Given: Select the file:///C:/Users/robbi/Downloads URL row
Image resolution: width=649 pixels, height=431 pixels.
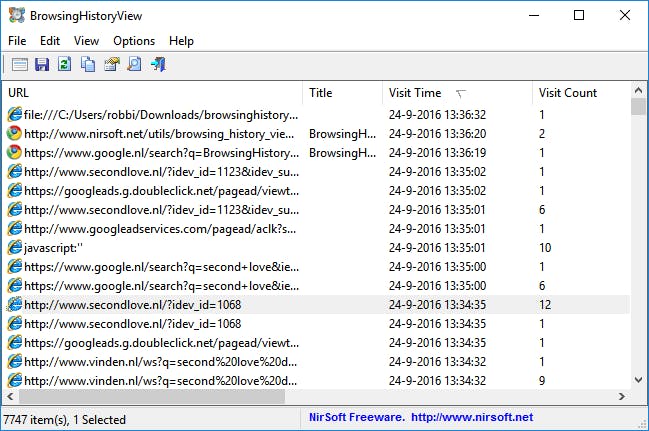Looking at the screenshot, I should 161,115.
